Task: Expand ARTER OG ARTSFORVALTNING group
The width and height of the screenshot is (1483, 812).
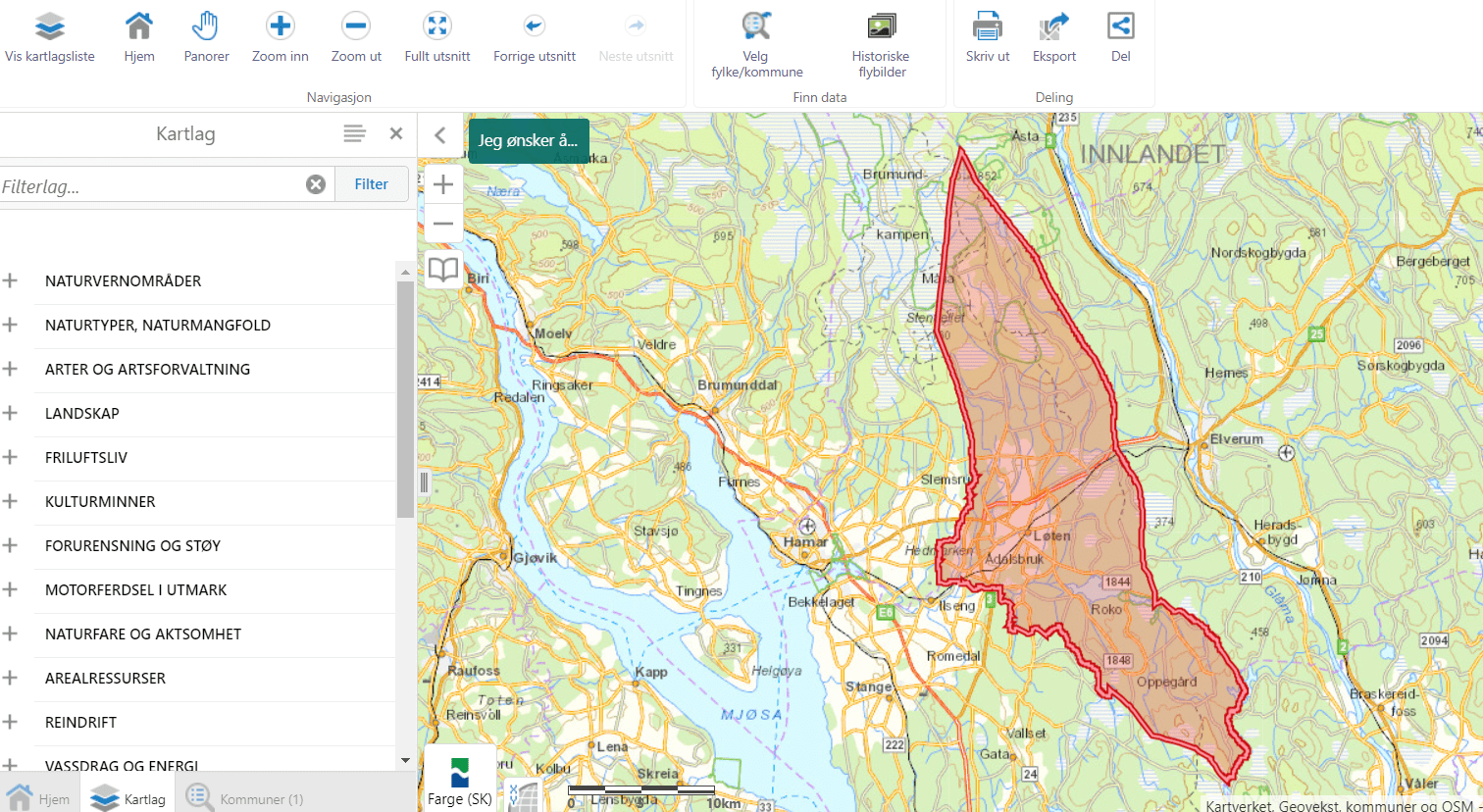Action: (x=11, y=369)
